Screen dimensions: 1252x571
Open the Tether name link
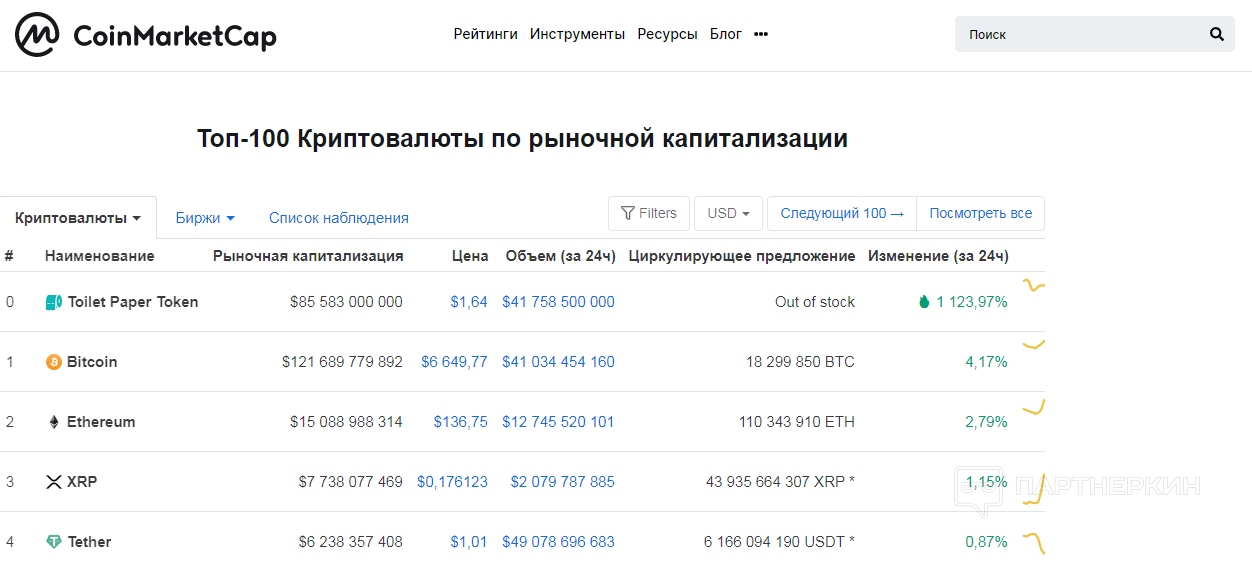90,542
